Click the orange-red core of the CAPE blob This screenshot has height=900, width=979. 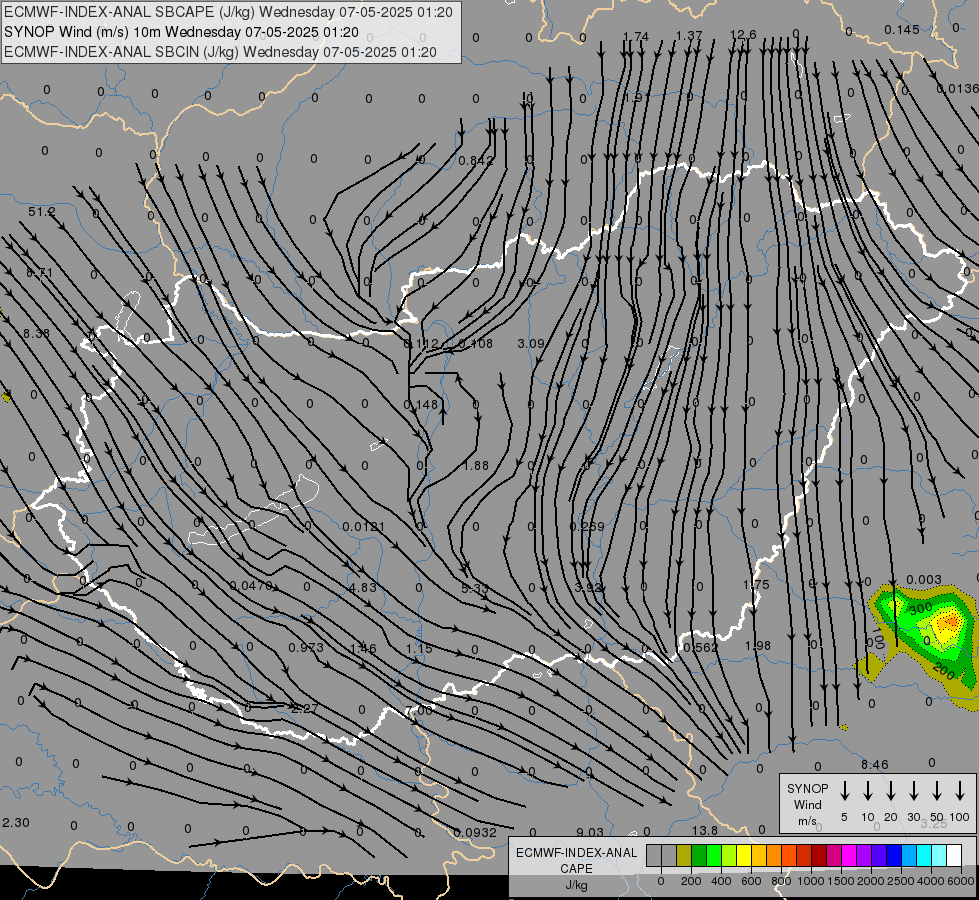[950, 622]
